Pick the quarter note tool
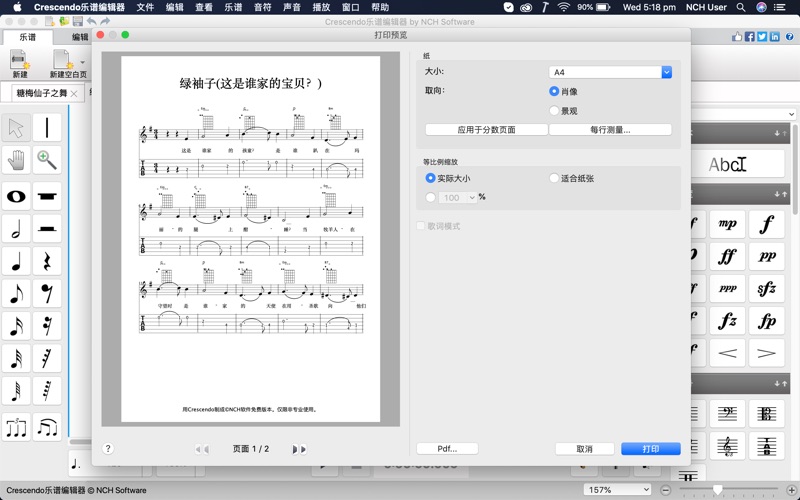Screen dimensions: 800x500 click(16, 262)
